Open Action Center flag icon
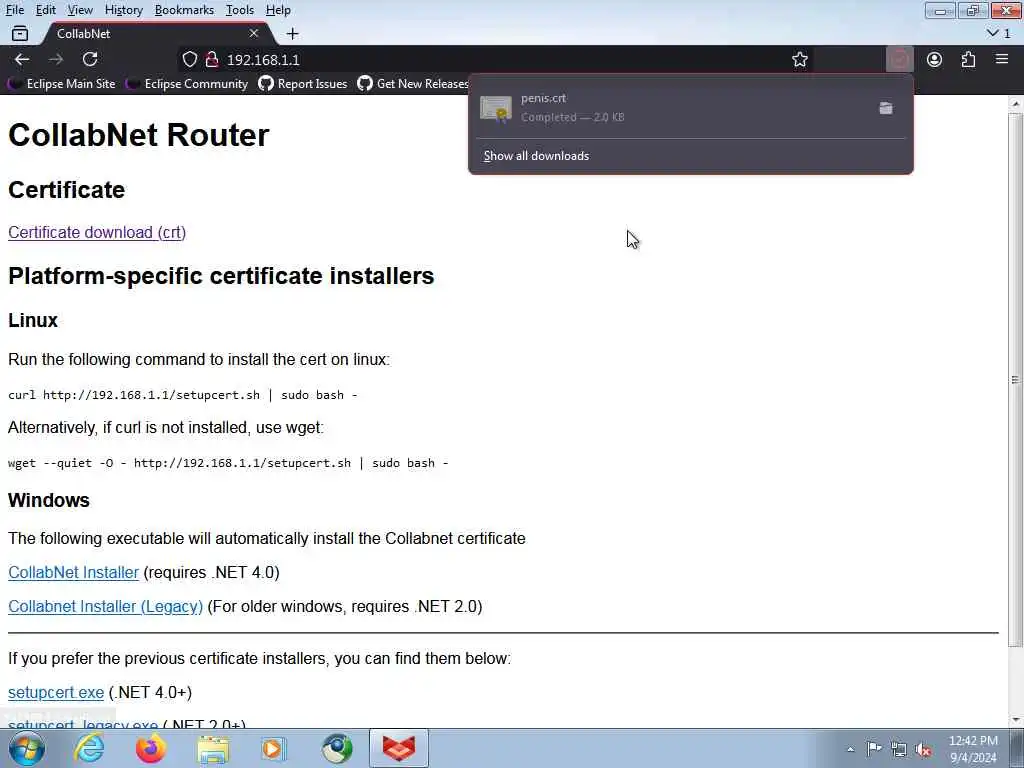This screenshot has width=1024, height=768. point(874,749)
